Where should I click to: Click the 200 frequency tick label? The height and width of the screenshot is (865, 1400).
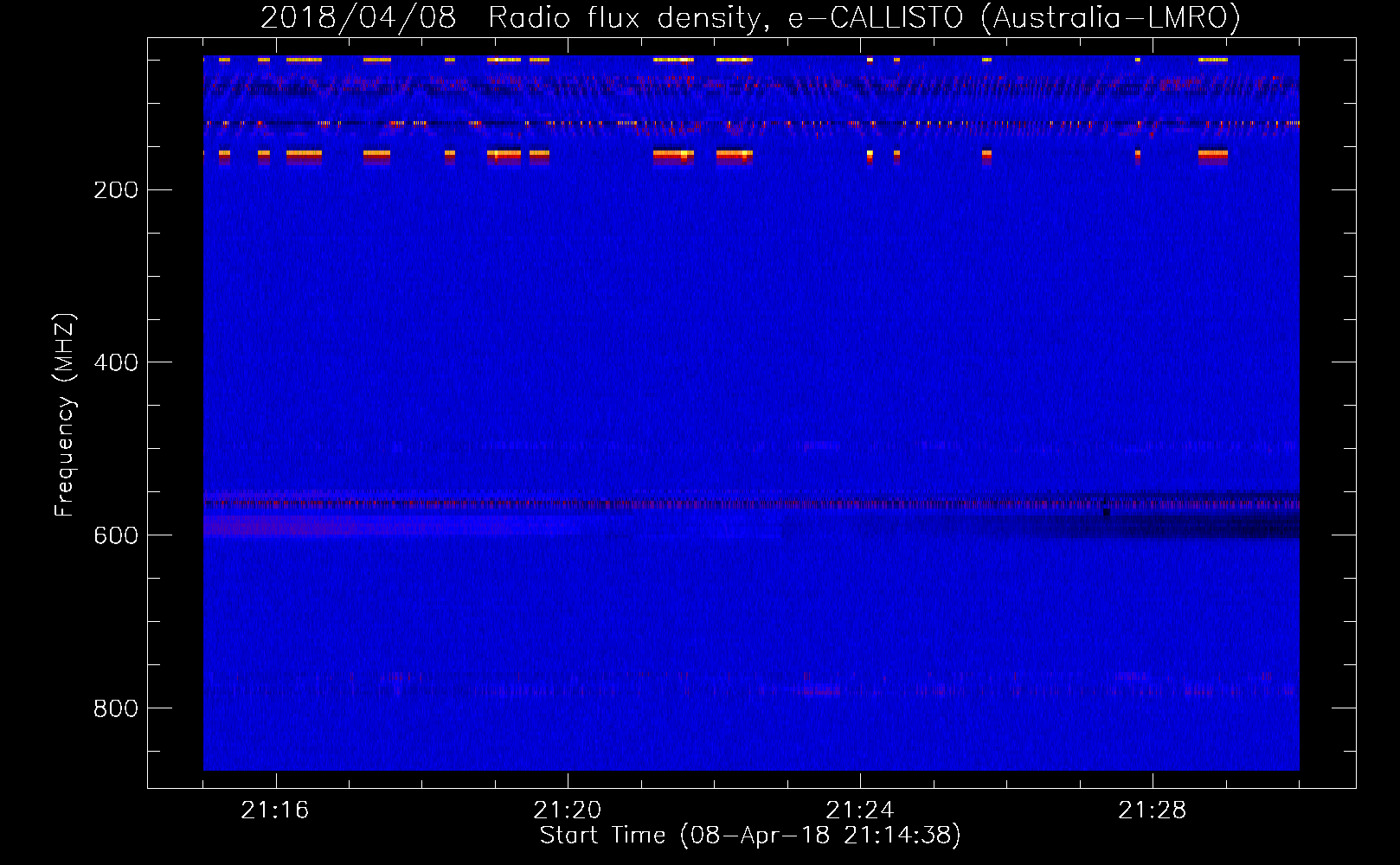[x=116, y=190]
